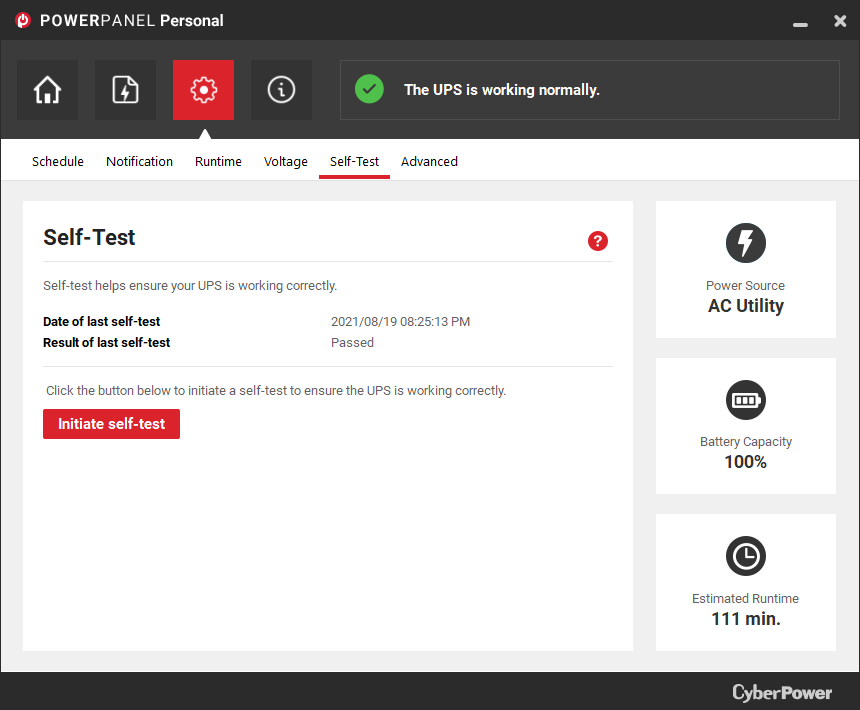Click the last self-test date 2021/08/19 value
Viewport: 860px width, 710px height.
coord(400,322)
